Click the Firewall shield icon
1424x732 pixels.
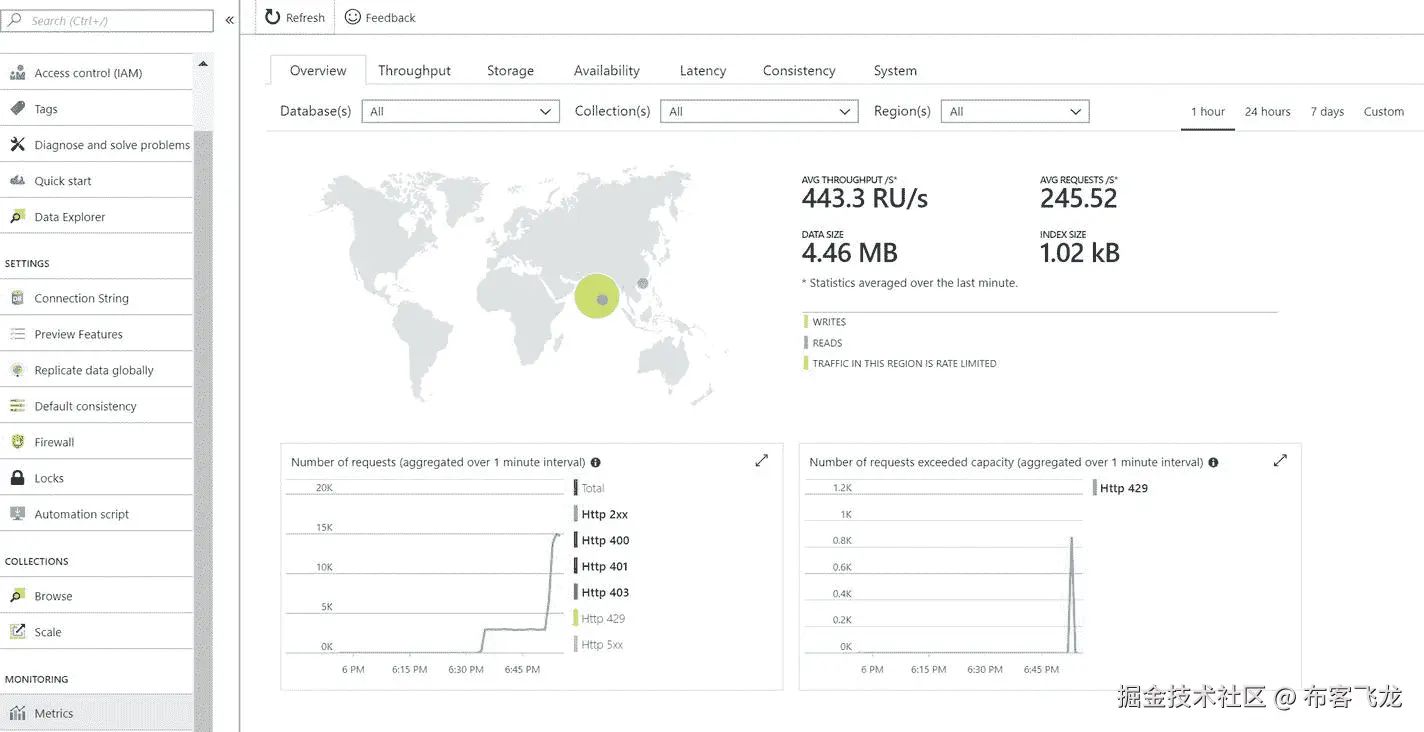(17, 442)
